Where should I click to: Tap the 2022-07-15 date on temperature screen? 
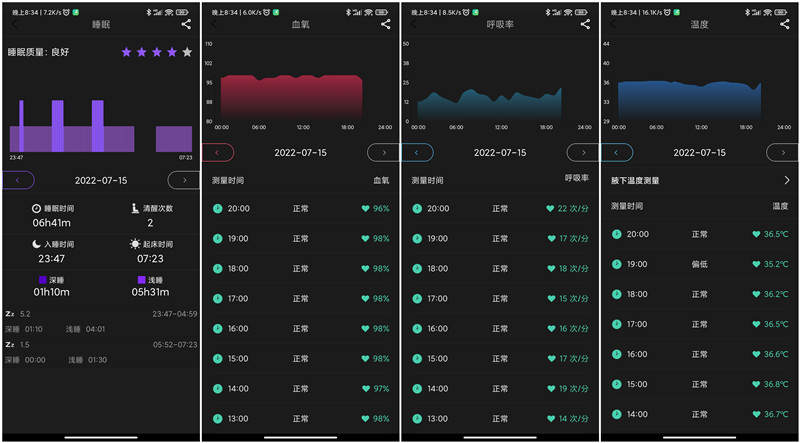tap(699, 153)
